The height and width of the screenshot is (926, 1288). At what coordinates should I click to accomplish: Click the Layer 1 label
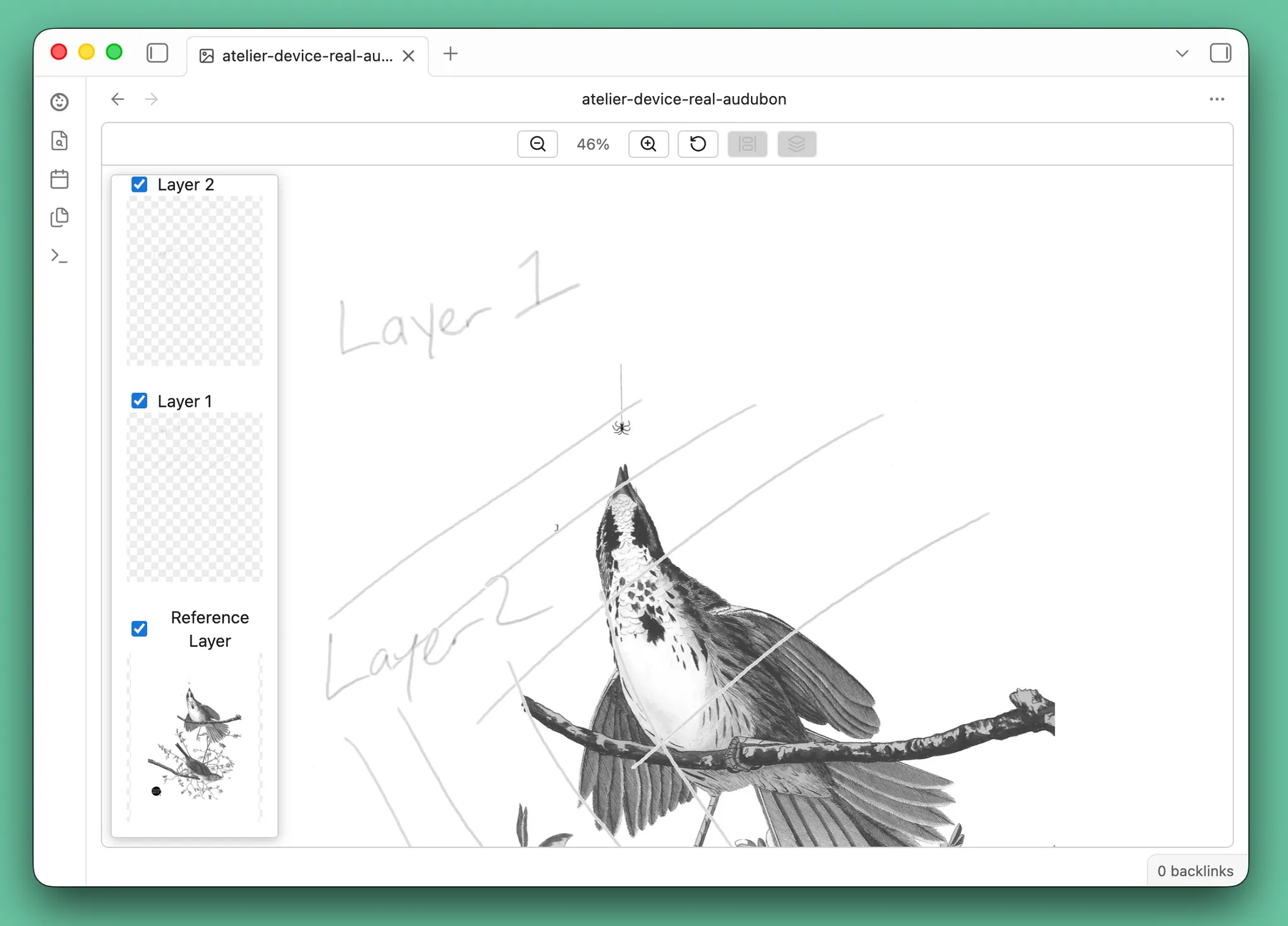pyautogui.click(x=184, y=400)
